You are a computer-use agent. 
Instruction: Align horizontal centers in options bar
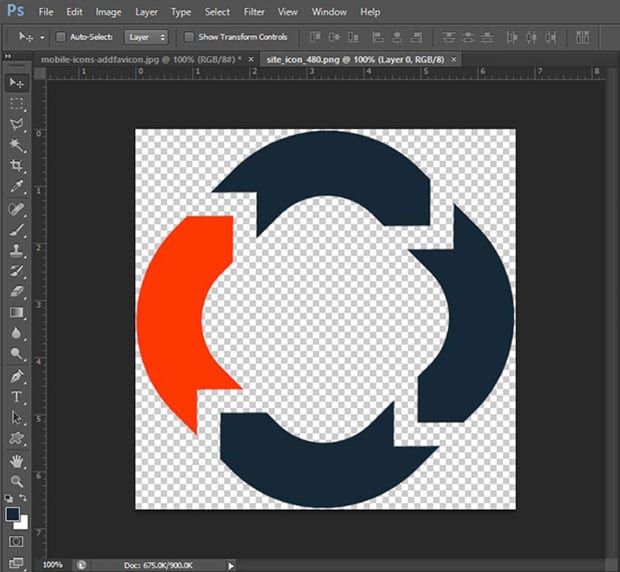pos(397,37)
